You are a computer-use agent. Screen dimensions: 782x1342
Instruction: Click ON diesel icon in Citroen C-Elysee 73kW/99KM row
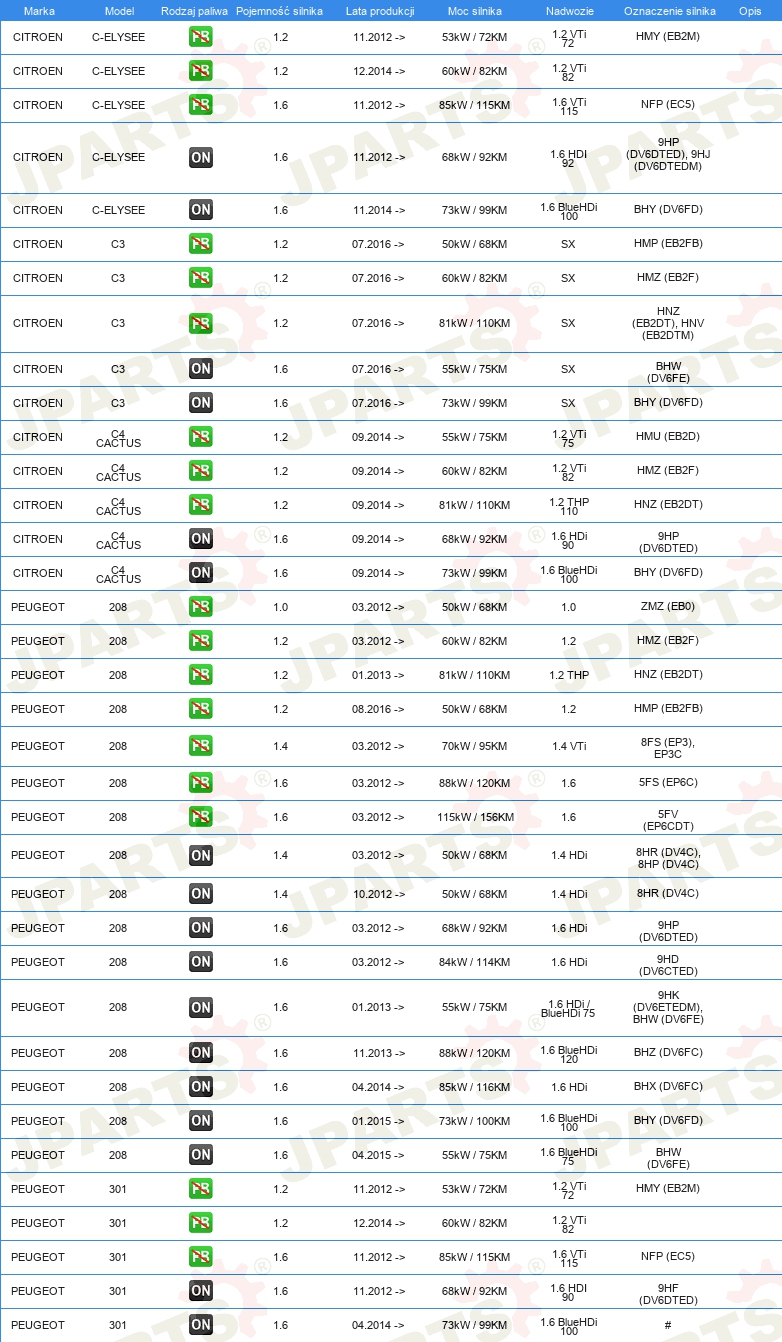point(201,210)
